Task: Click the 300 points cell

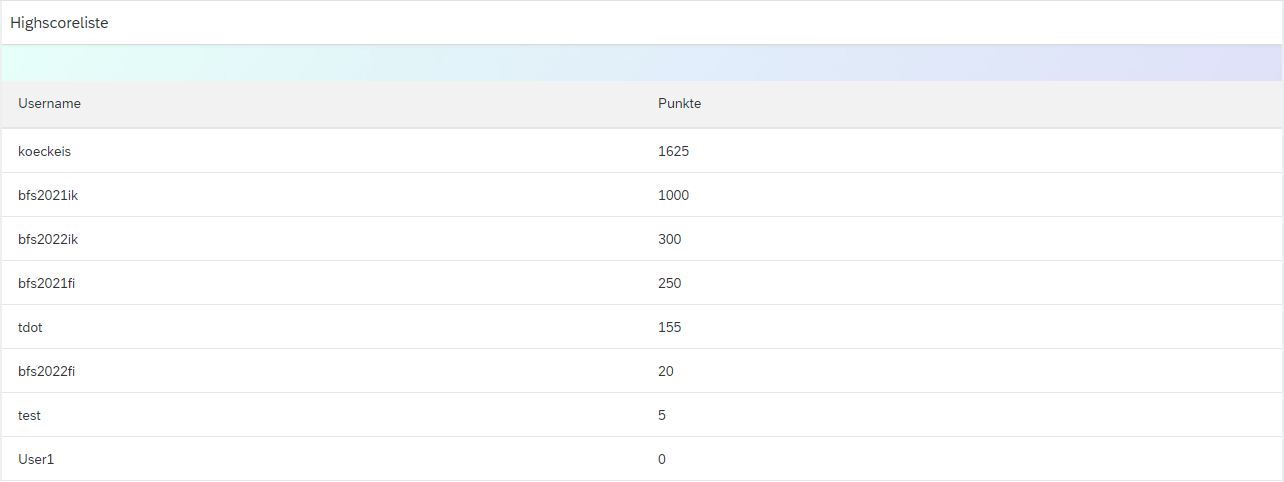Action: point(669,239)
